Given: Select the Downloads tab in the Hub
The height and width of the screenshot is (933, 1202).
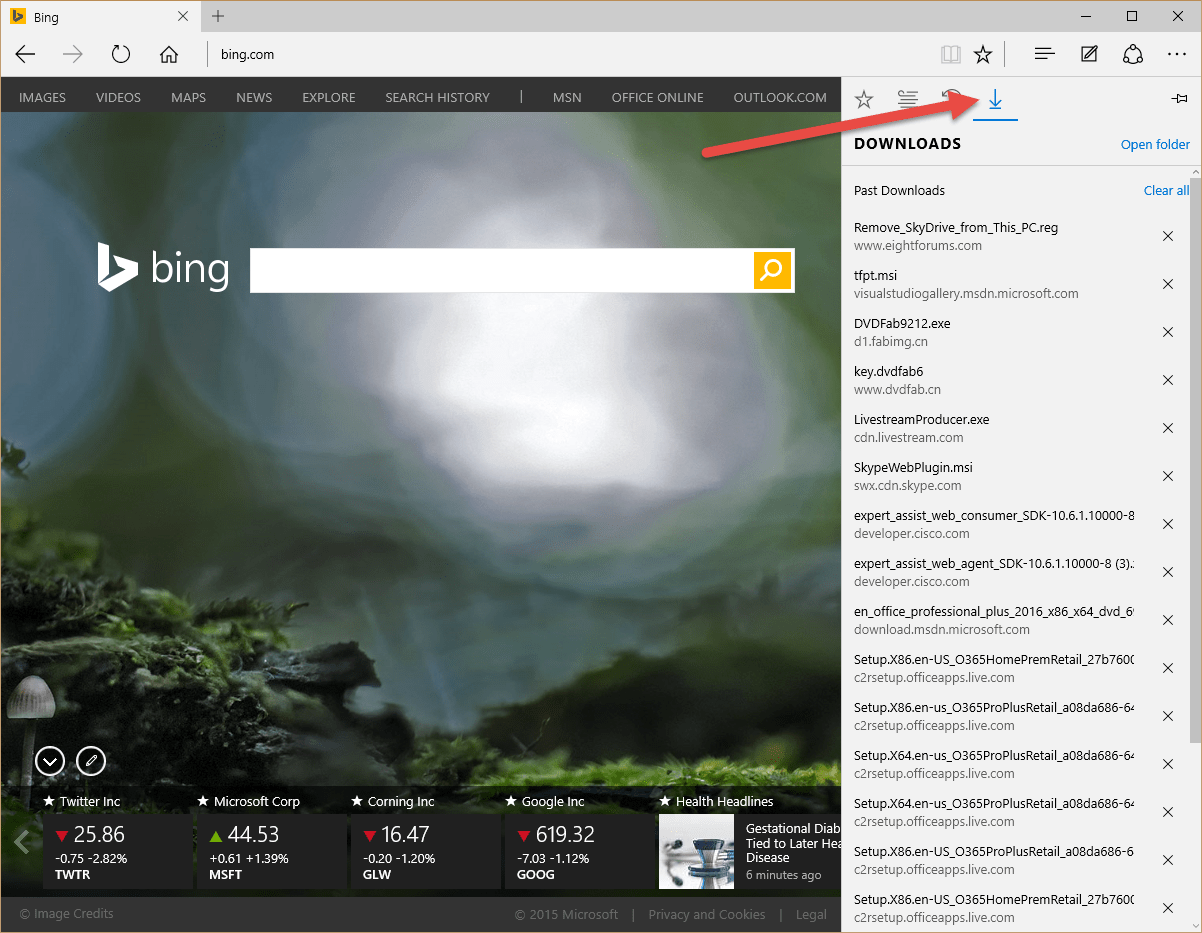Looking at the screenshot, I should [995, 100].
